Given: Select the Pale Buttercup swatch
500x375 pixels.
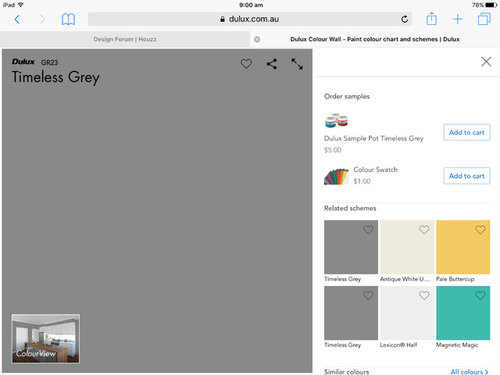Looking at the screenshot, I should point(463,247).
